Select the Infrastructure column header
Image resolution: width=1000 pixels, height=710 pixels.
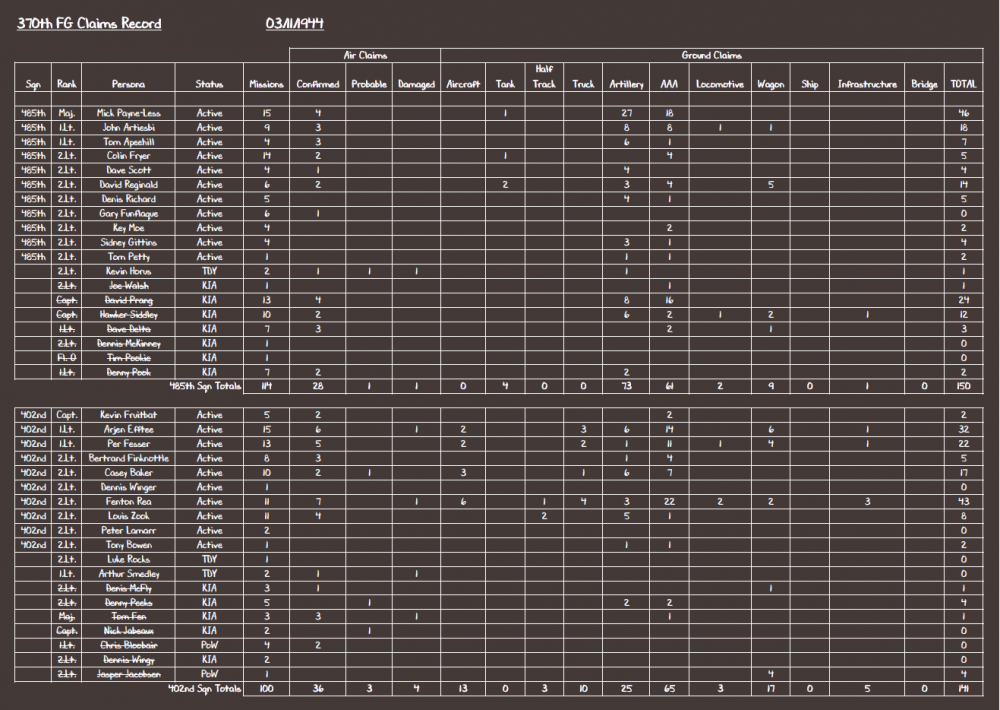tap(867, 85)
